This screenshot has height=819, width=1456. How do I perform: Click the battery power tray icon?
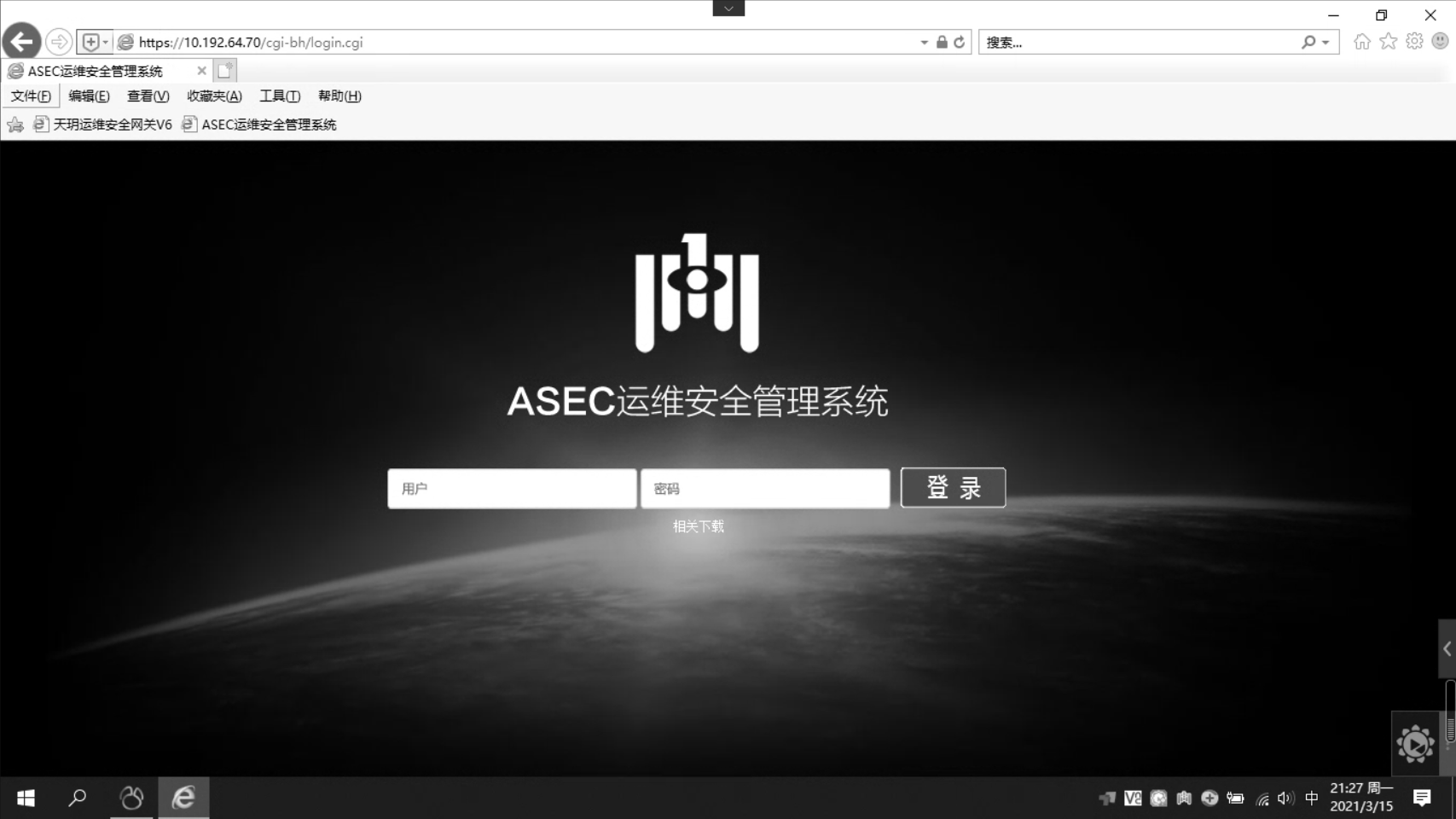tap(1235, 799)
